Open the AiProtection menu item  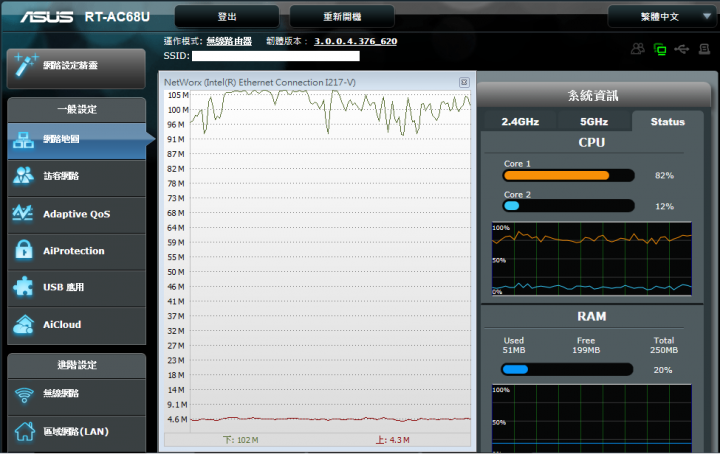click(77, 251)
